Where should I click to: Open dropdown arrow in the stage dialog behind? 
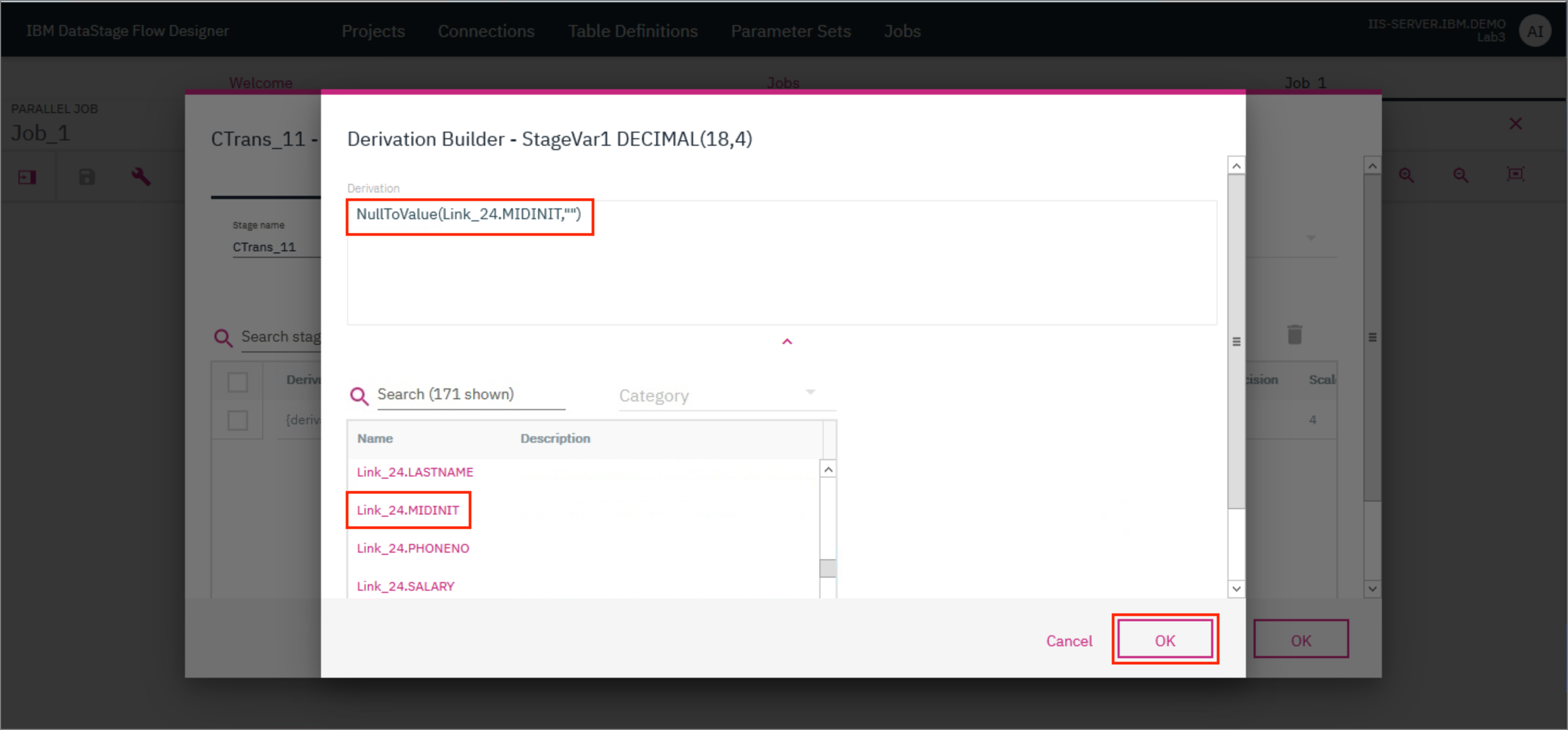[1311, 238]
